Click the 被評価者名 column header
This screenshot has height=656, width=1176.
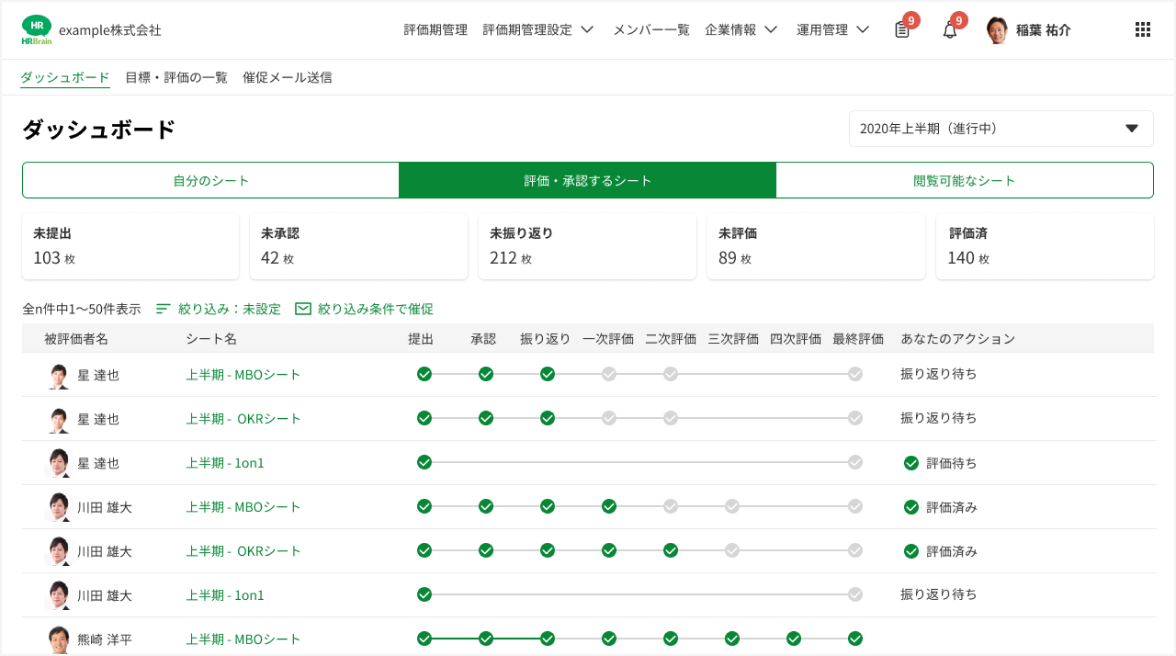click(76, 339)
